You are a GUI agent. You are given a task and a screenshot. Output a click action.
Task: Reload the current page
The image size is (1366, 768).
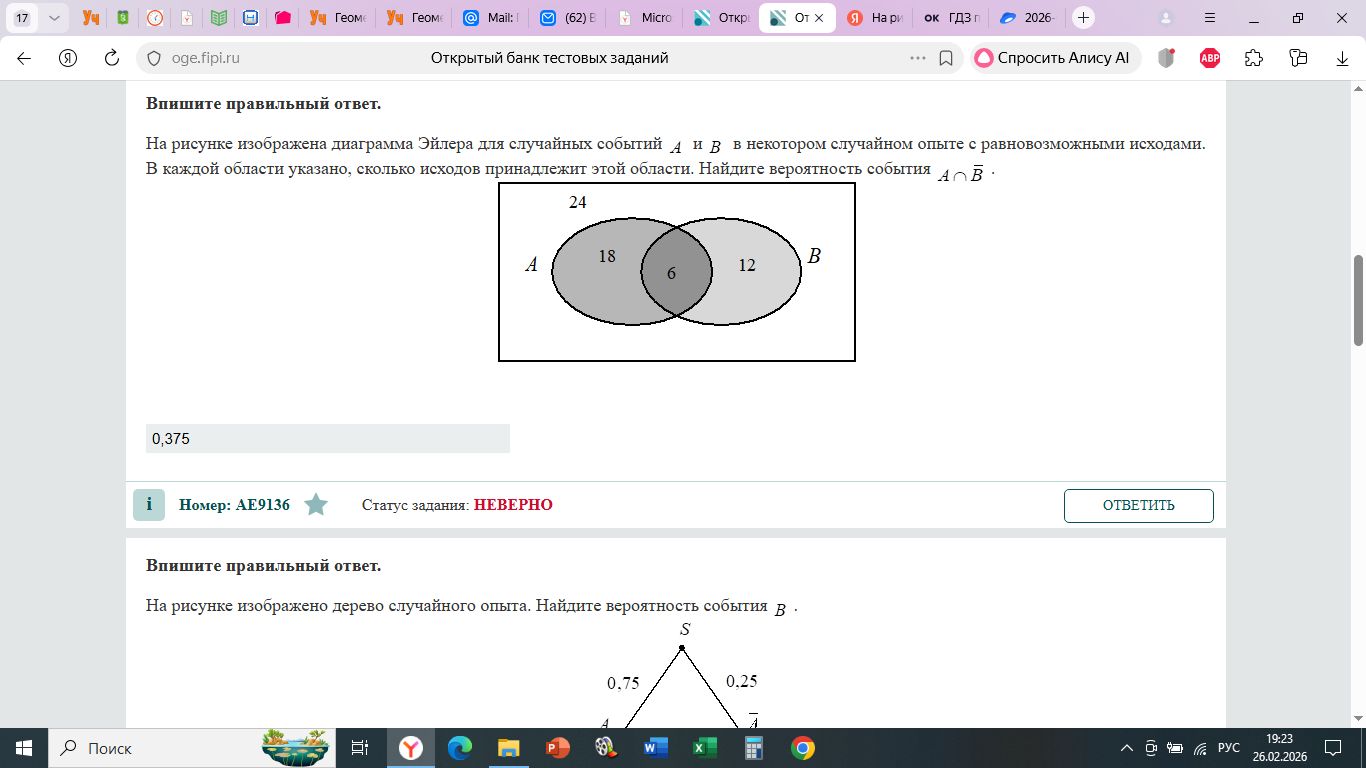[112, 58]
